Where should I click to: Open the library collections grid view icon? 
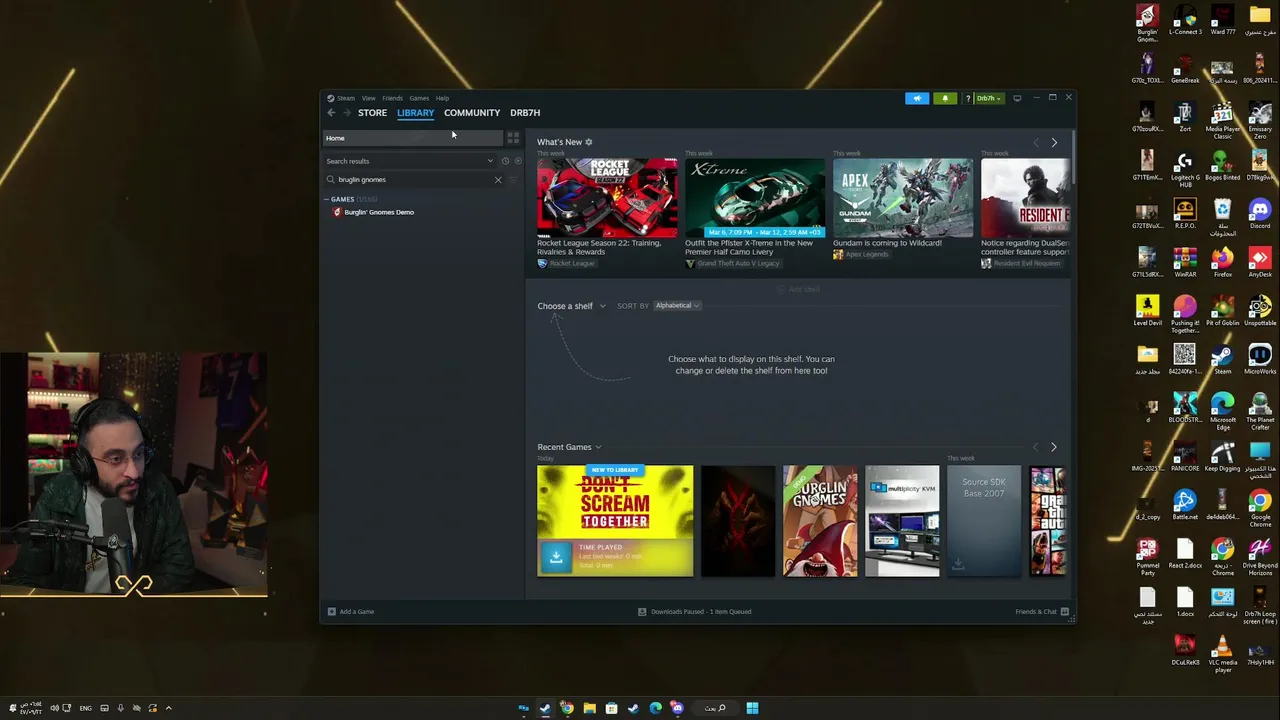[513, 138]
